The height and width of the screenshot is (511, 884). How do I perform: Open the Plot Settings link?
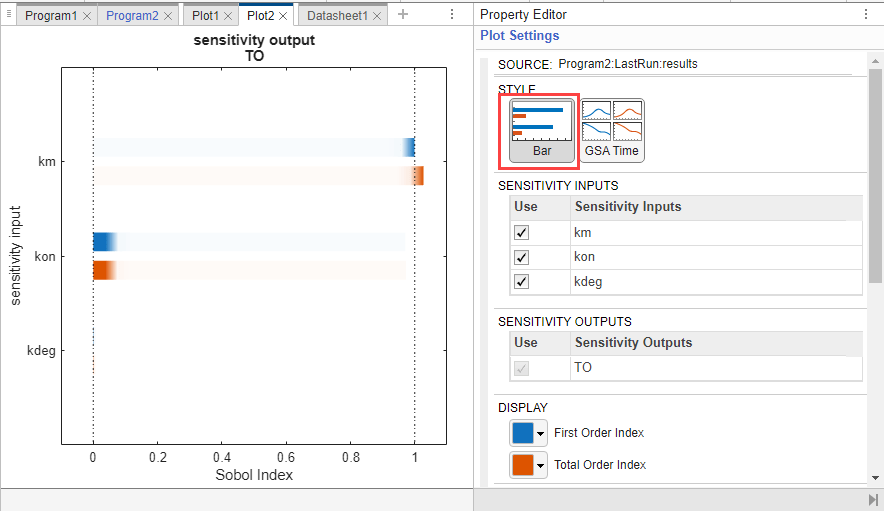click(519, 36)
